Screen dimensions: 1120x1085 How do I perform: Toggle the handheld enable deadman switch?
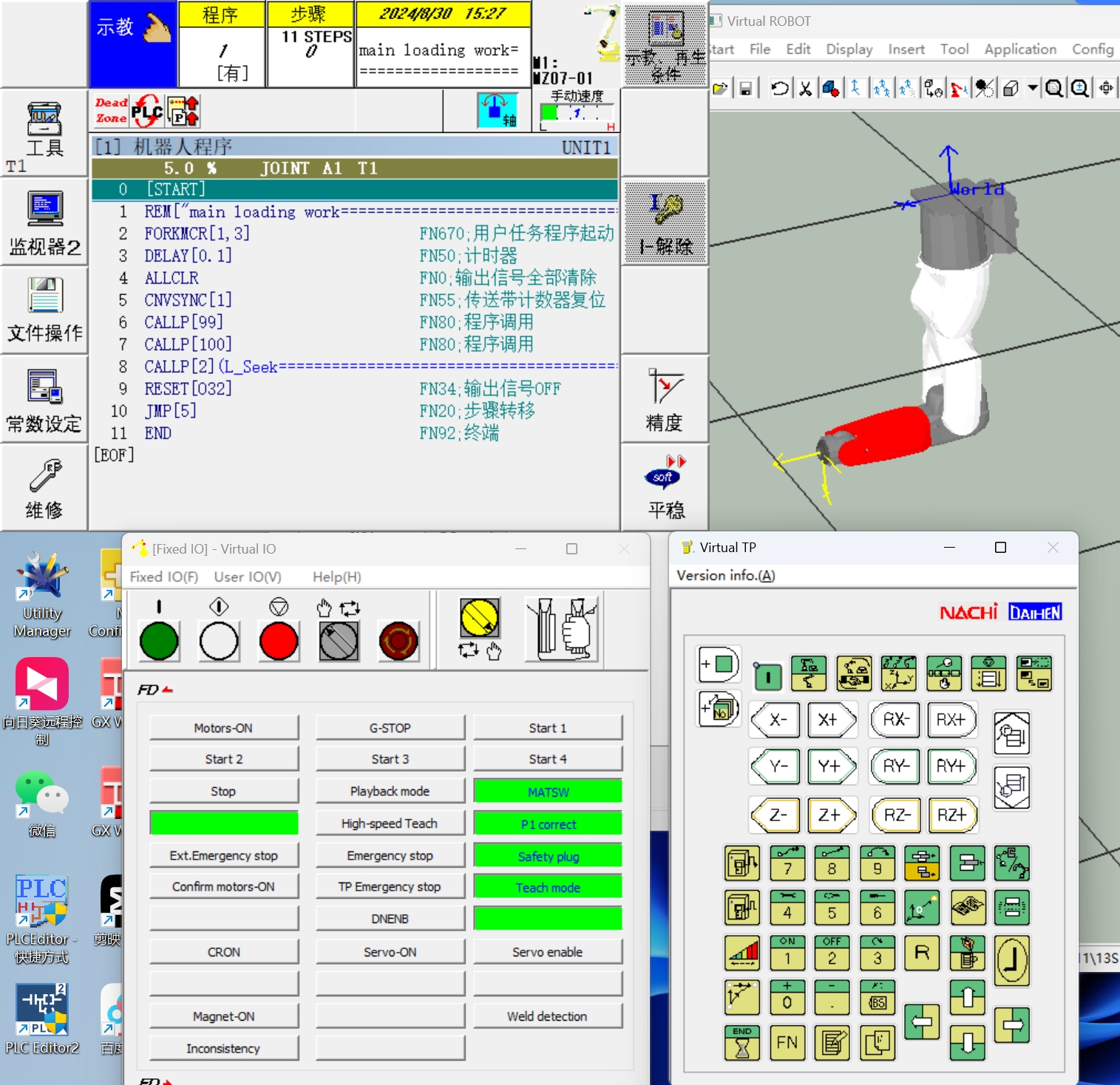(x=562, y=630)
